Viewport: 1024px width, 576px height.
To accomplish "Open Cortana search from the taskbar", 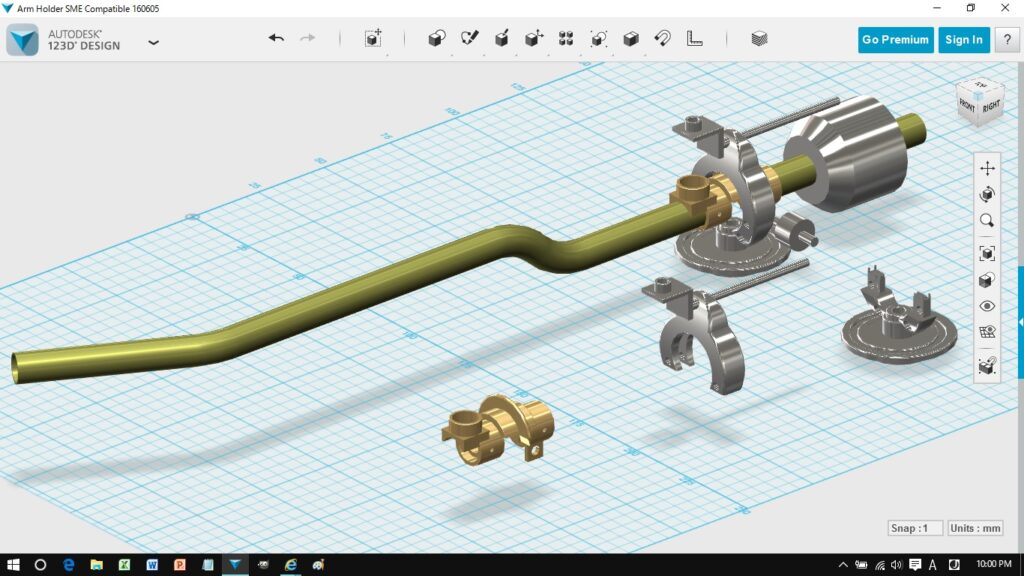I will [x=40, y=564].
